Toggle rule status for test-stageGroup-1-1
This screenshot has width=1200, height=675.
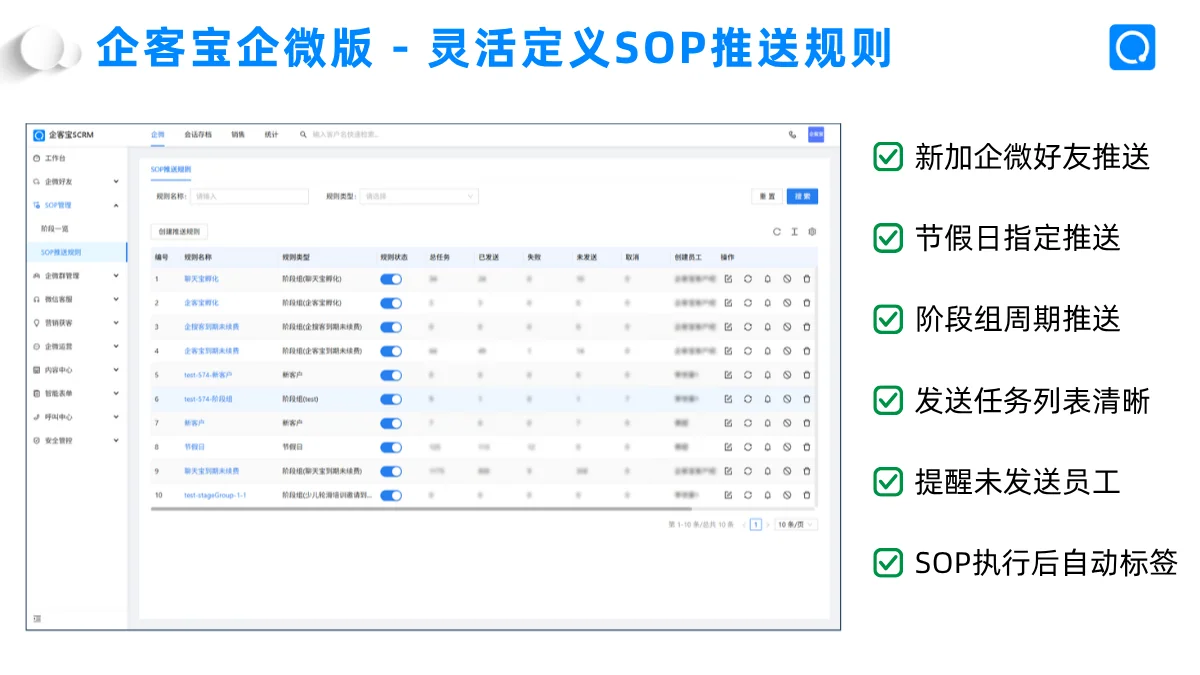coord(391,495)
